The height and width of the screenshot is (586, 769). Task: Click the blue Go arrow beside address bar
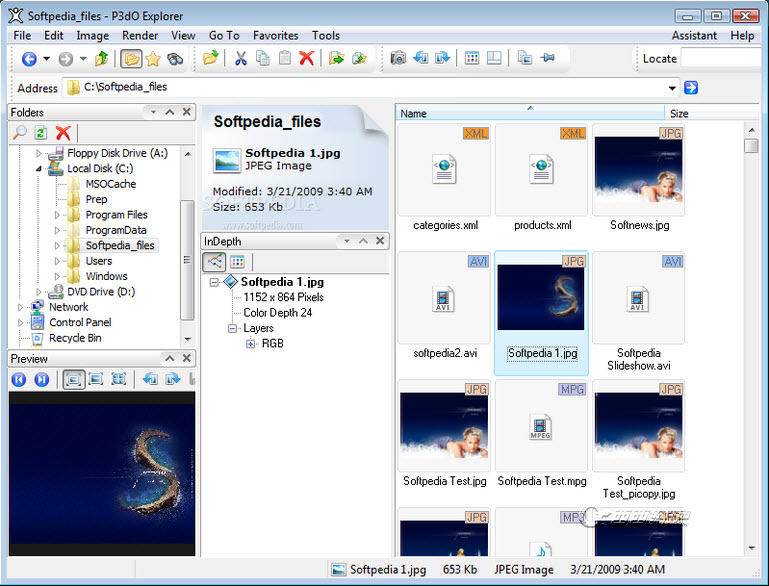point(691,88)
